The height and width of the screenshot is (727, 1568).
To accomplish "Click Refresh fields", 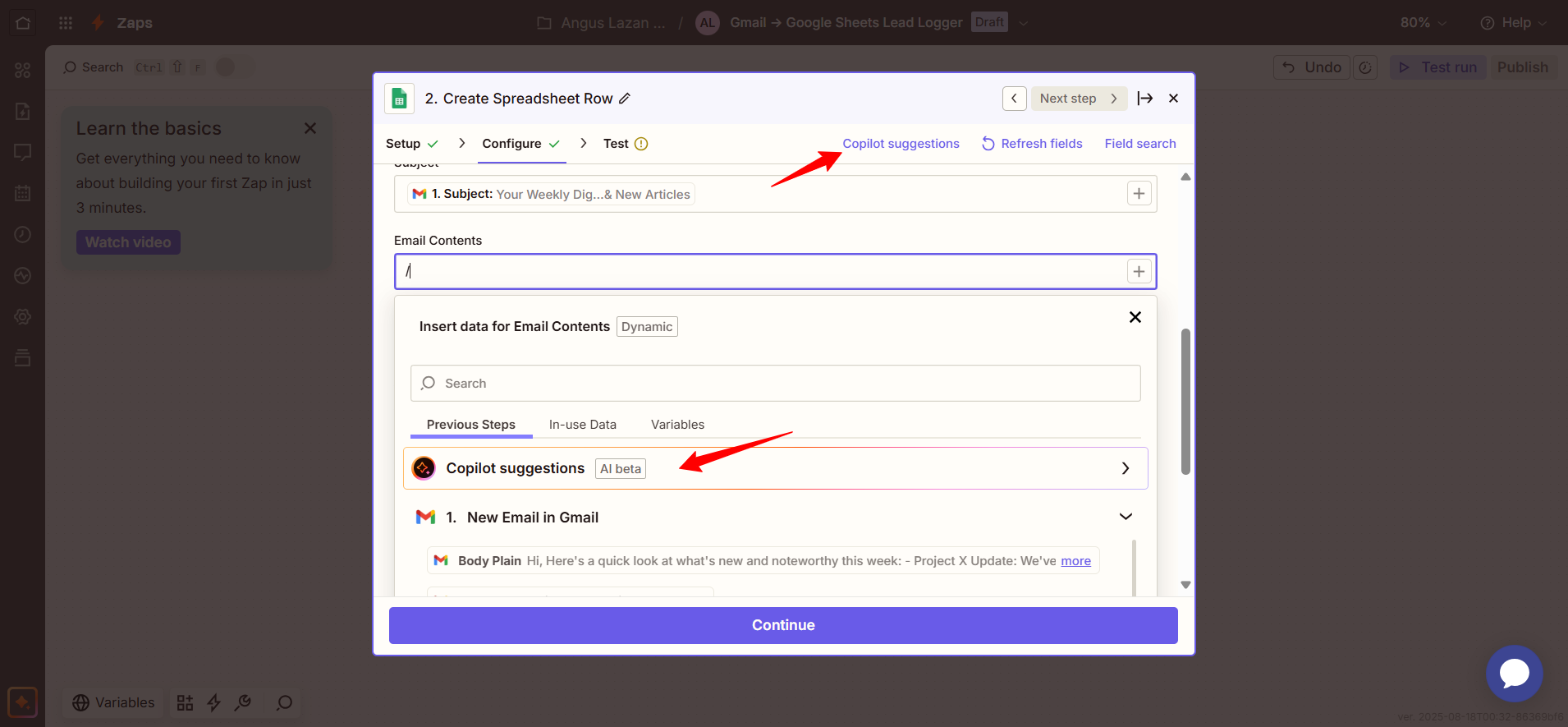I will 1032,144.
